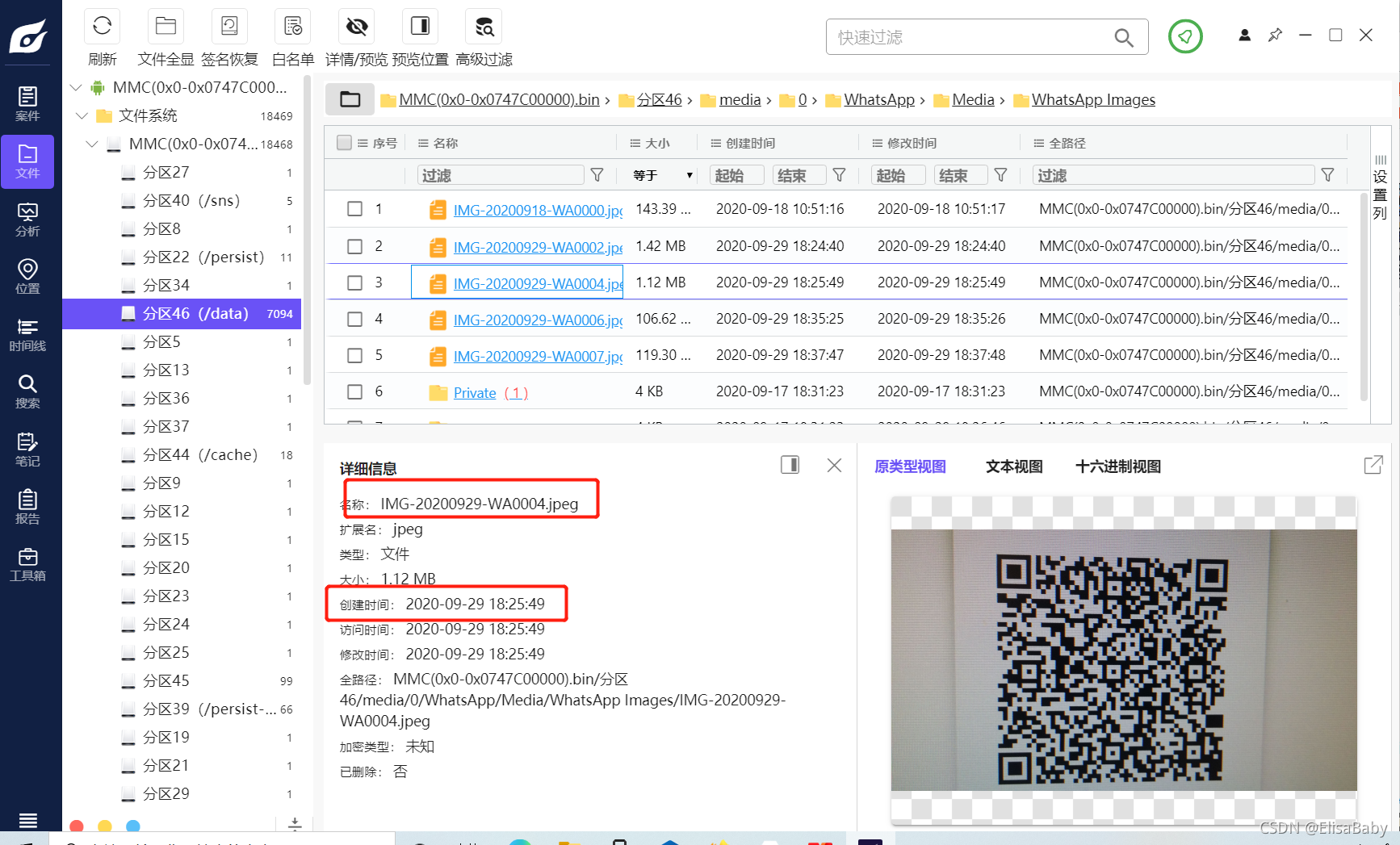
Task: Click the Refresh (刷新) toolbar icon
Action: [x=102, y=27]
